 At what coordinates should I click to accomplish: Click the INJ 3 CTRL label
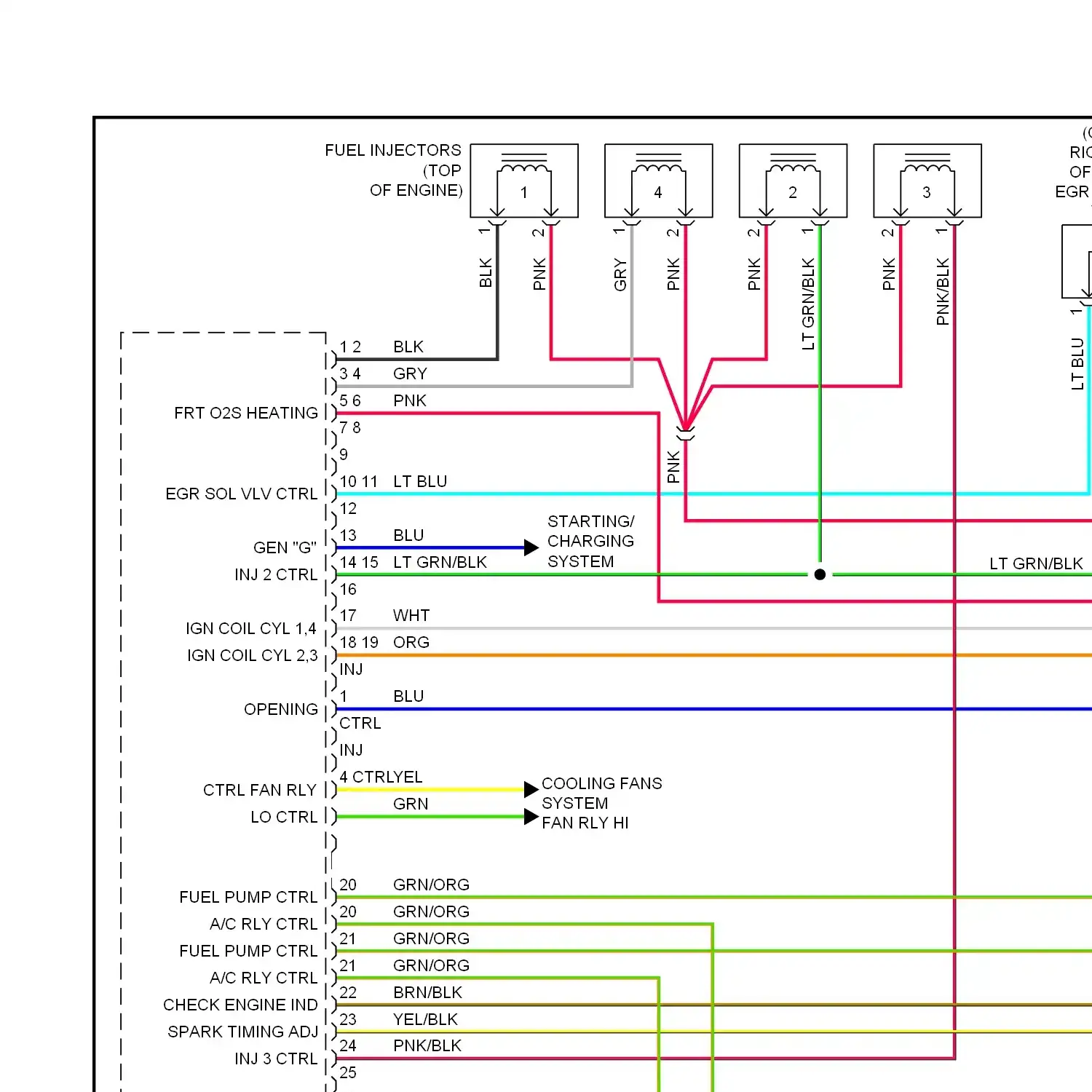(276, 1059)
